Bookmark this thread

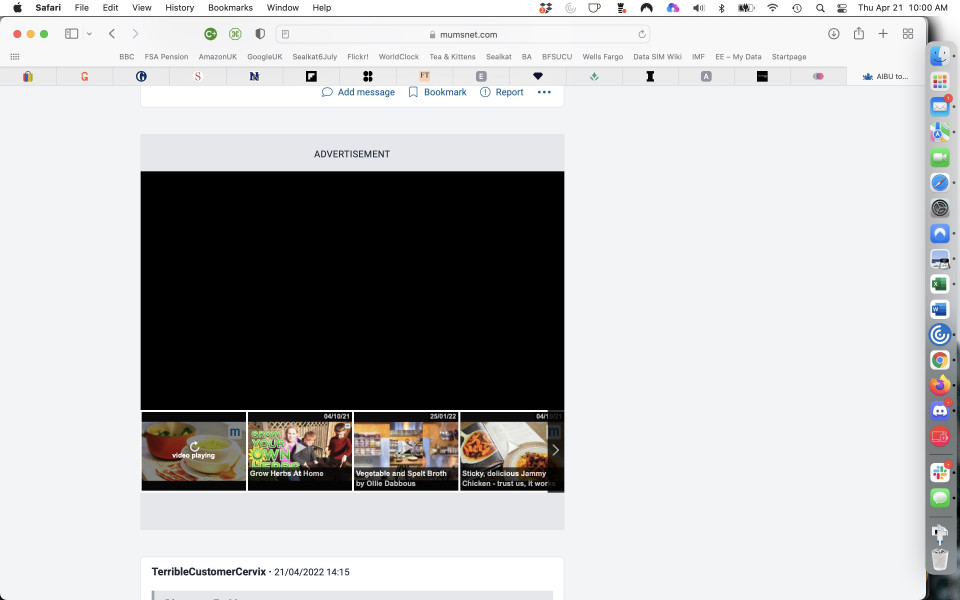point(437,92)
